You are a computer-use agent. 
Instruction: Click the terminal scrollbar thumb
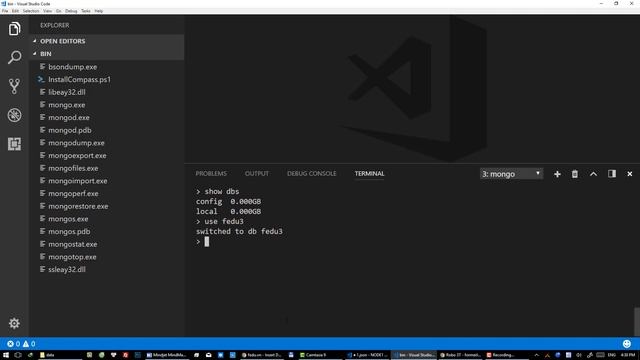pos(637,322)
